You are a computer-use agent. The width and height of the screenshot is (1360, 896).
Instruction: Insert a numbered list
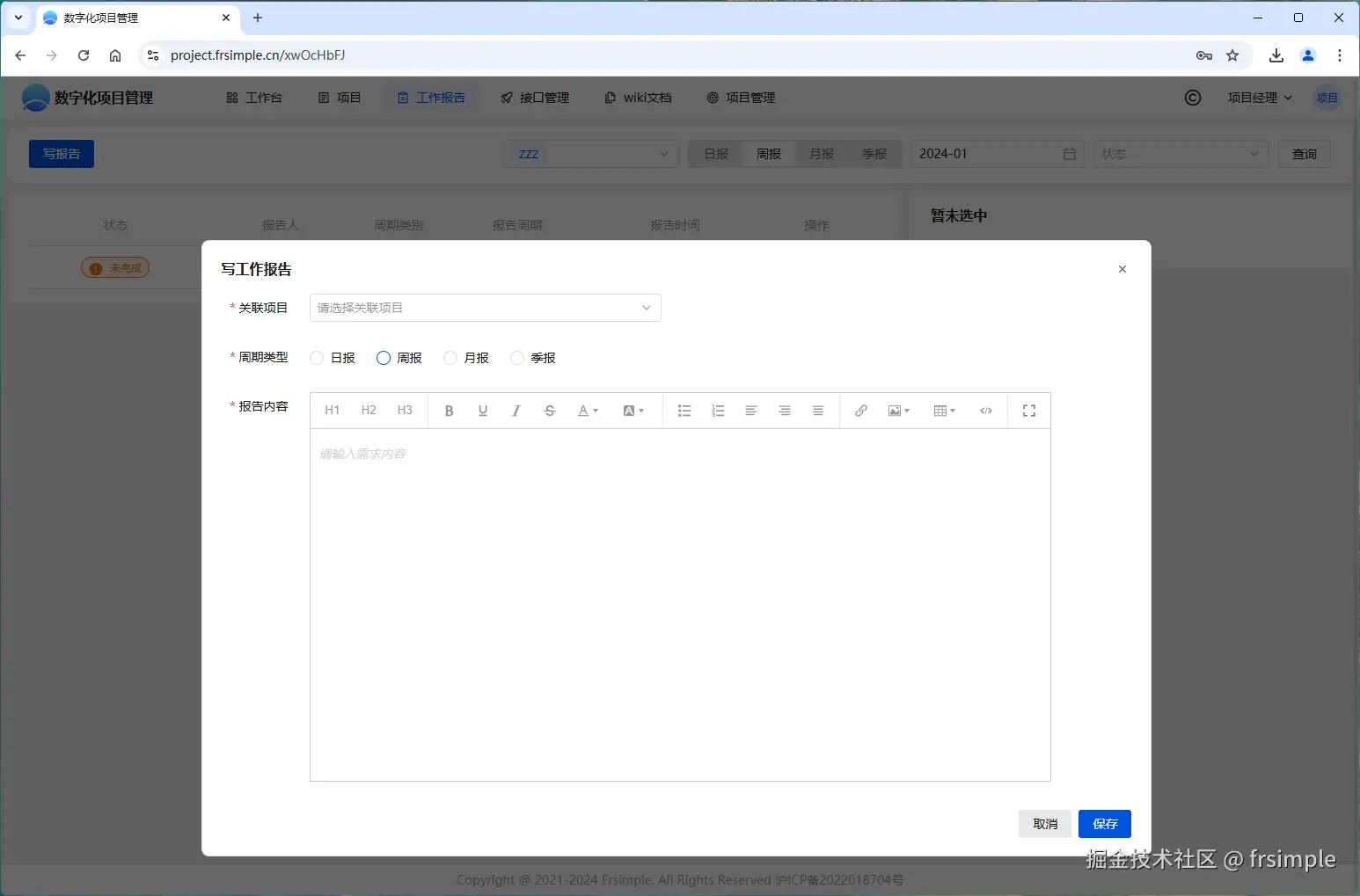point(717,410)
